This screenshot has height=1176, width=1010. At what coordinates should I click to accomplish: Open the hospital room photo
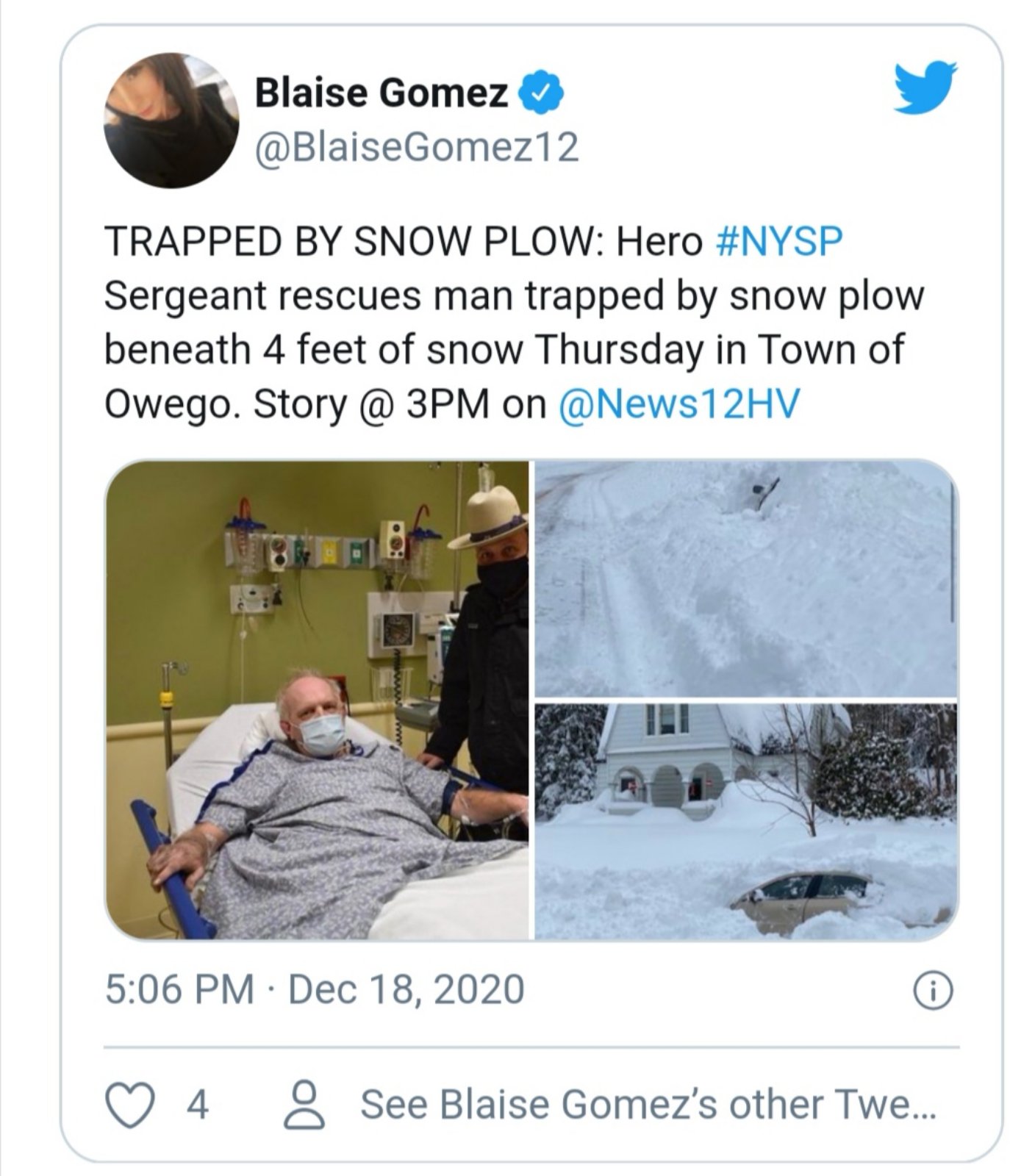point(317,700)
